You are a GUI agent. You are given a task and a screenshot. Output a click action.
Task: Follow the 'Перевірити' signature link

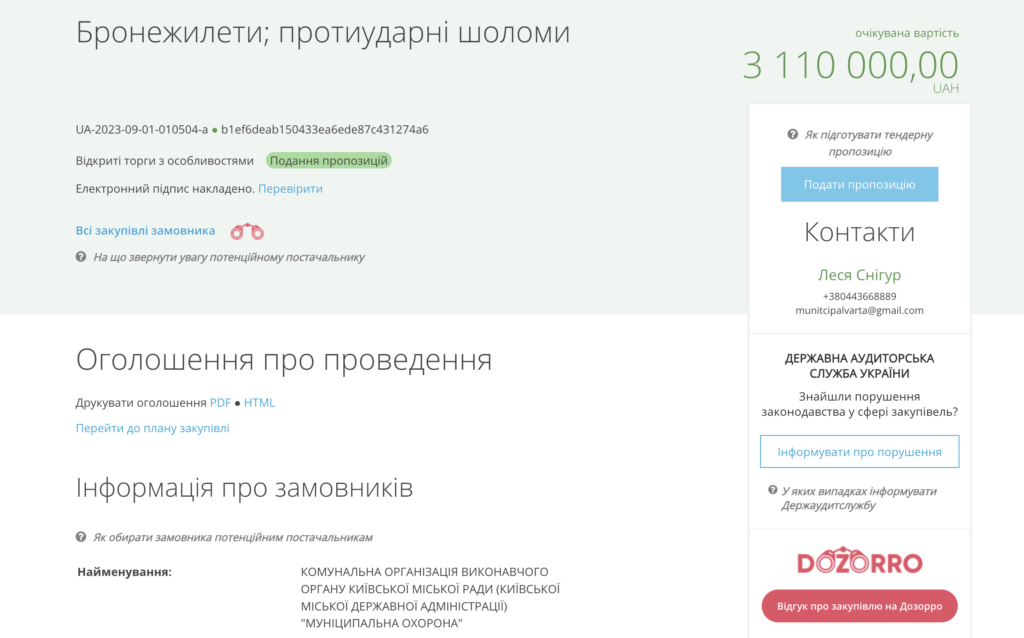pos(290,188)
